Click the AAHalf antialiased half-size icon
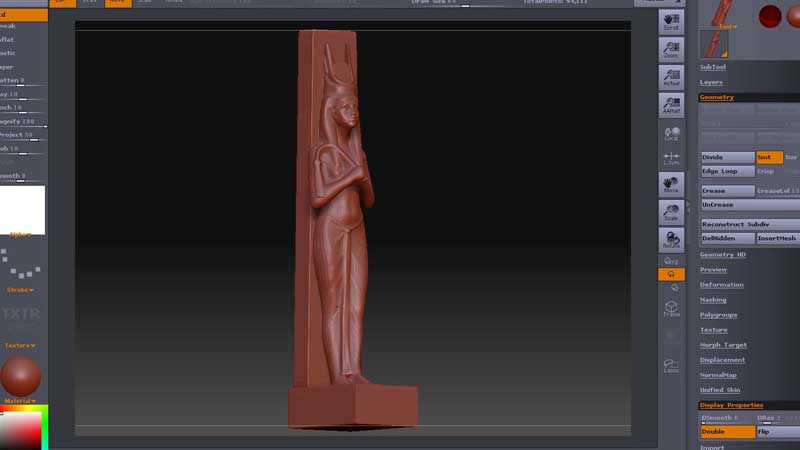The width and height of the screenshot is (800, 450). click(x=671, y=105)
